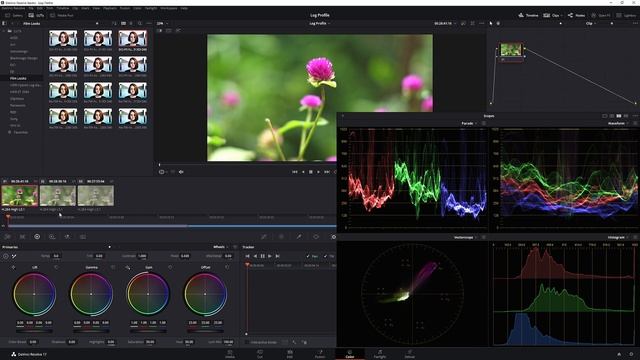Enable the Interactive Mode checkbox
Viewport: 640px width, 360px height.
tap(247, 342)
